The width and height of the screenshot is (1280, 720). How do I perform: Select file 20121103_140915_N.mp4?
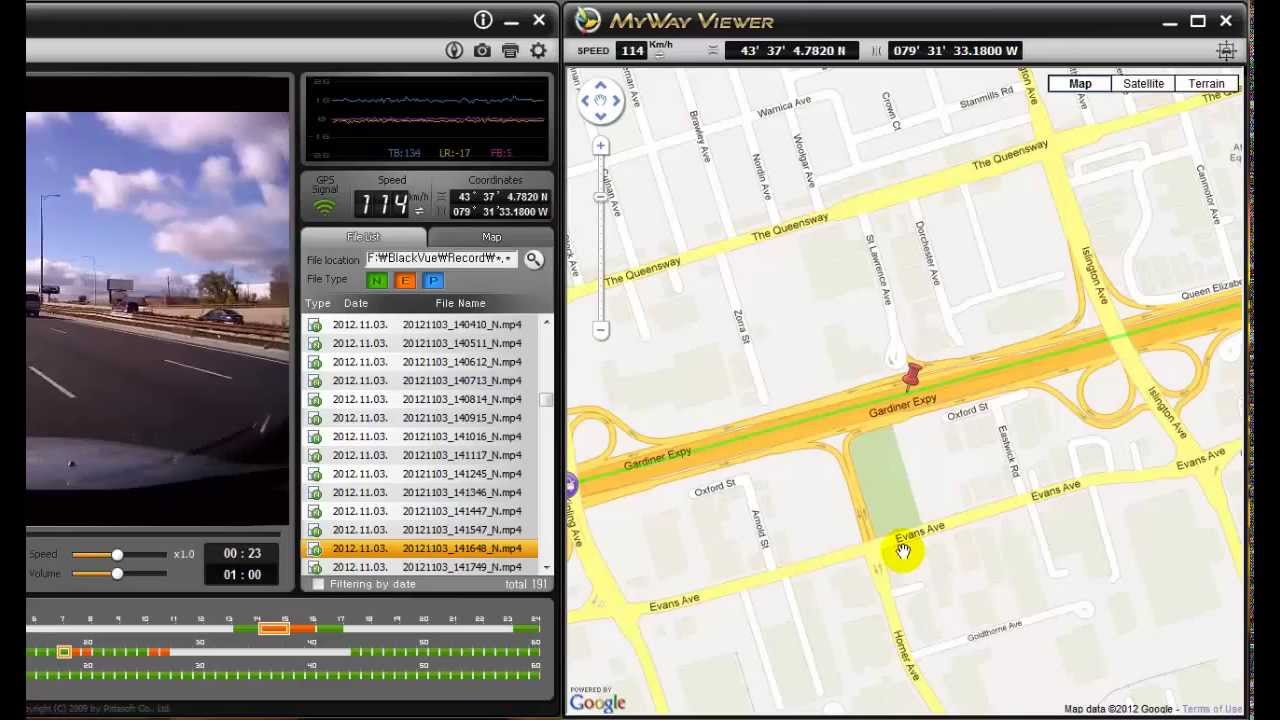[x=420, y=418]
